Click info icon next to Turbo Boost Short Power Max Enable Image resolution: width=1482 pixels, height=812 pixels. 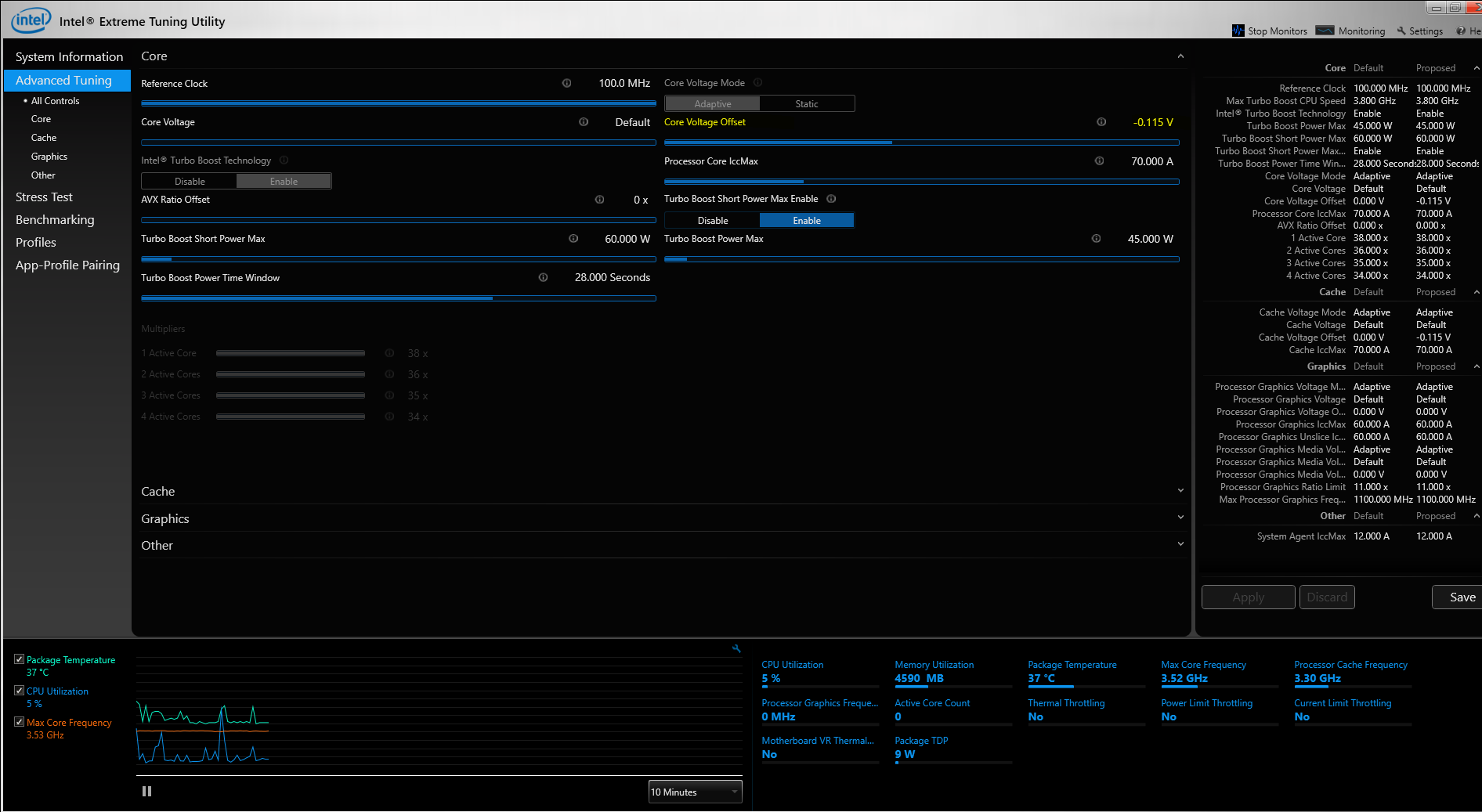point(831,199)
